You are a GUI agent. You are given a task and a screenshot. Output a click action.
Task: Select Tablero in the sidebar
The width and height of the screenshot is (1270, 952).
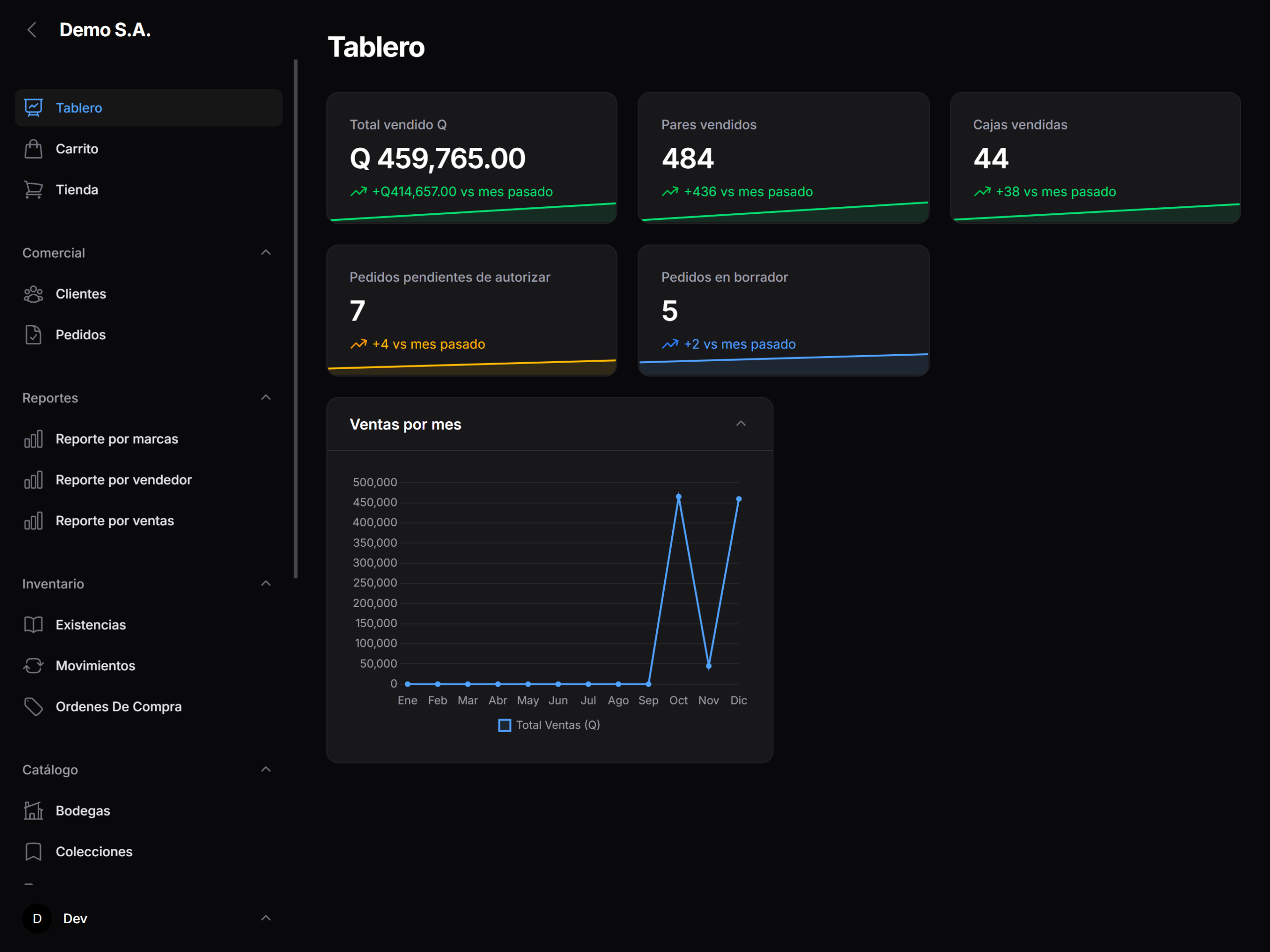79,108
